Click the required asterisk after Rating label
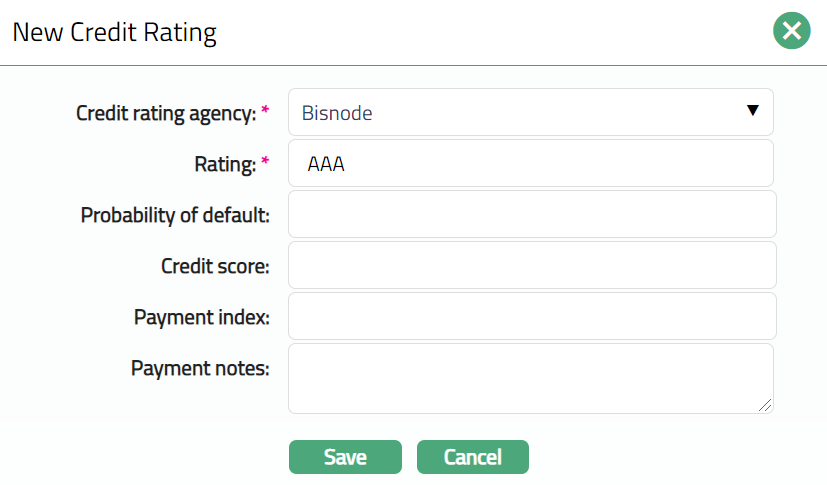 pyautogui.click(x=265, y=162)
